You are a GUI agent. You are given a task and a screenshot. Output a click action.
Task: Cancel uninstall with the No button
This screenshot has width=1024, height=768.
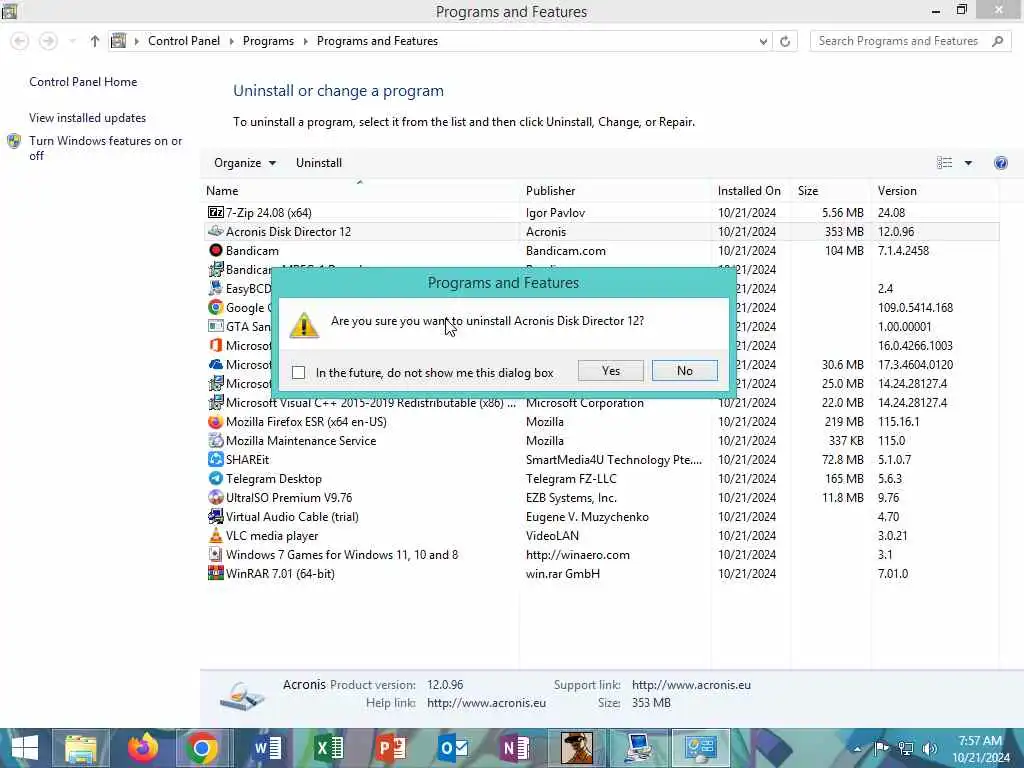(x=684, y=371)
